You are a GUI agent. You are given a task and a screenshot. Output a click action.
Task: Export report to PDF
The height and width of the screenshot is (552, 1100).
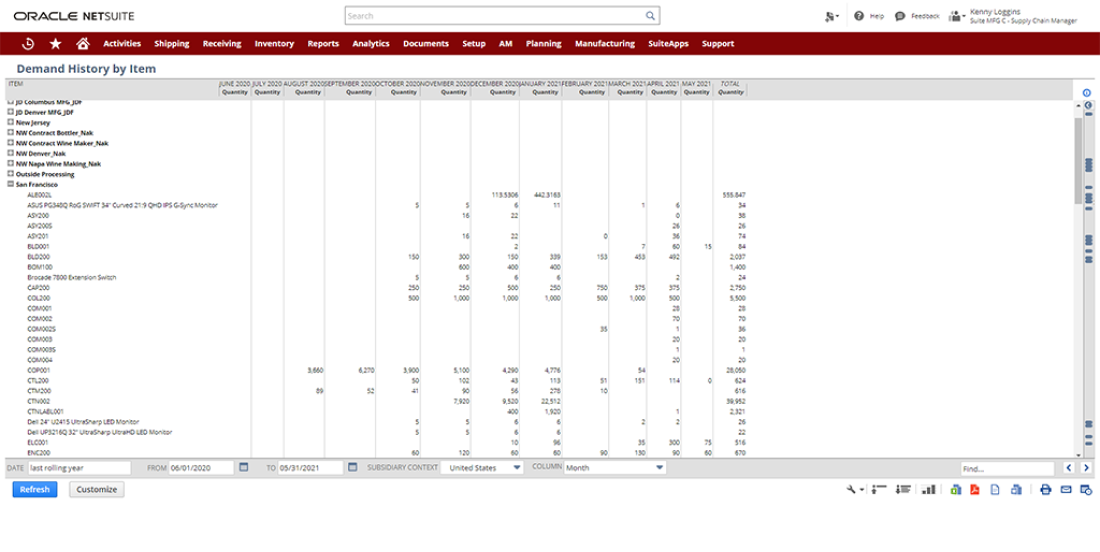[x=974, y=490]
